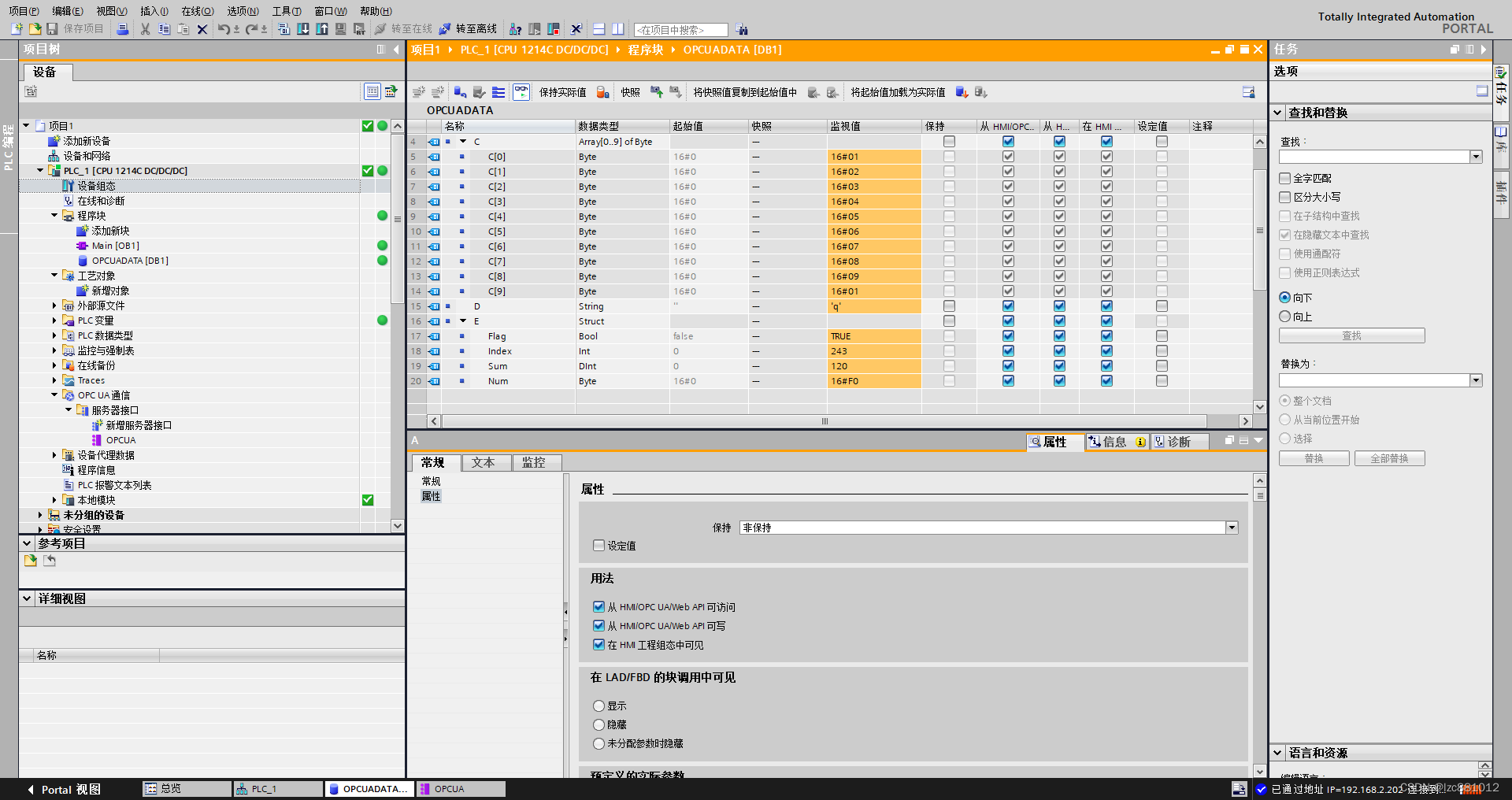
Task: Click Portal 视图 at bottom left
Action: (x=64, y=789)
